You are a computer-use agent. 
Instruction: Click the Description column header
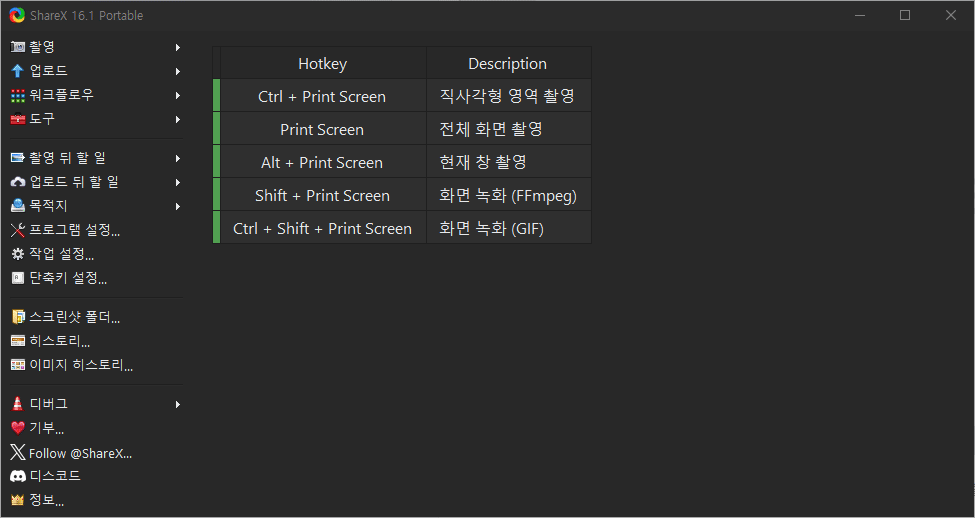coord(509,63)
